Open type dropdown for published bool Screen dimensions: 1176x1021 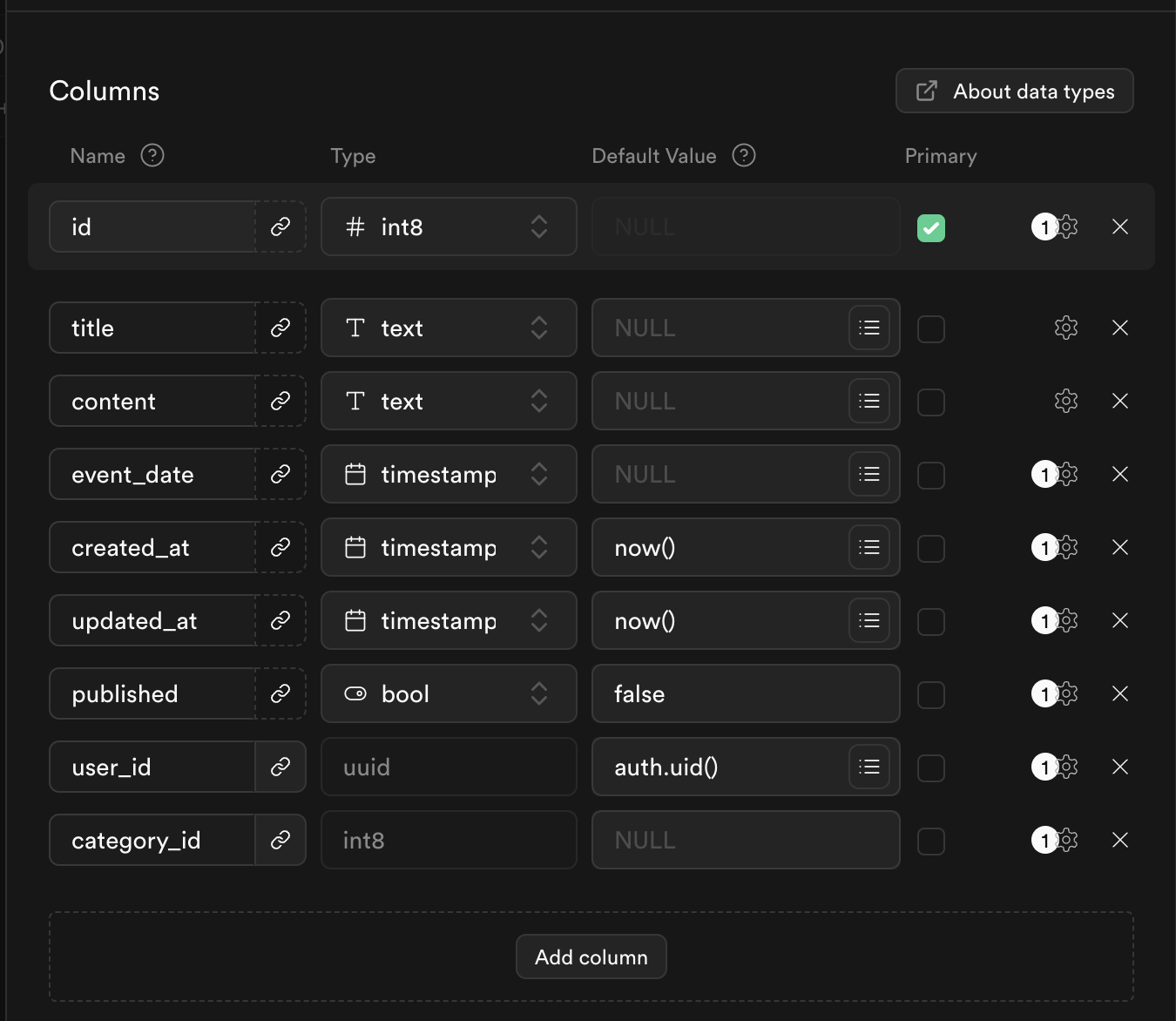point(449,693)
